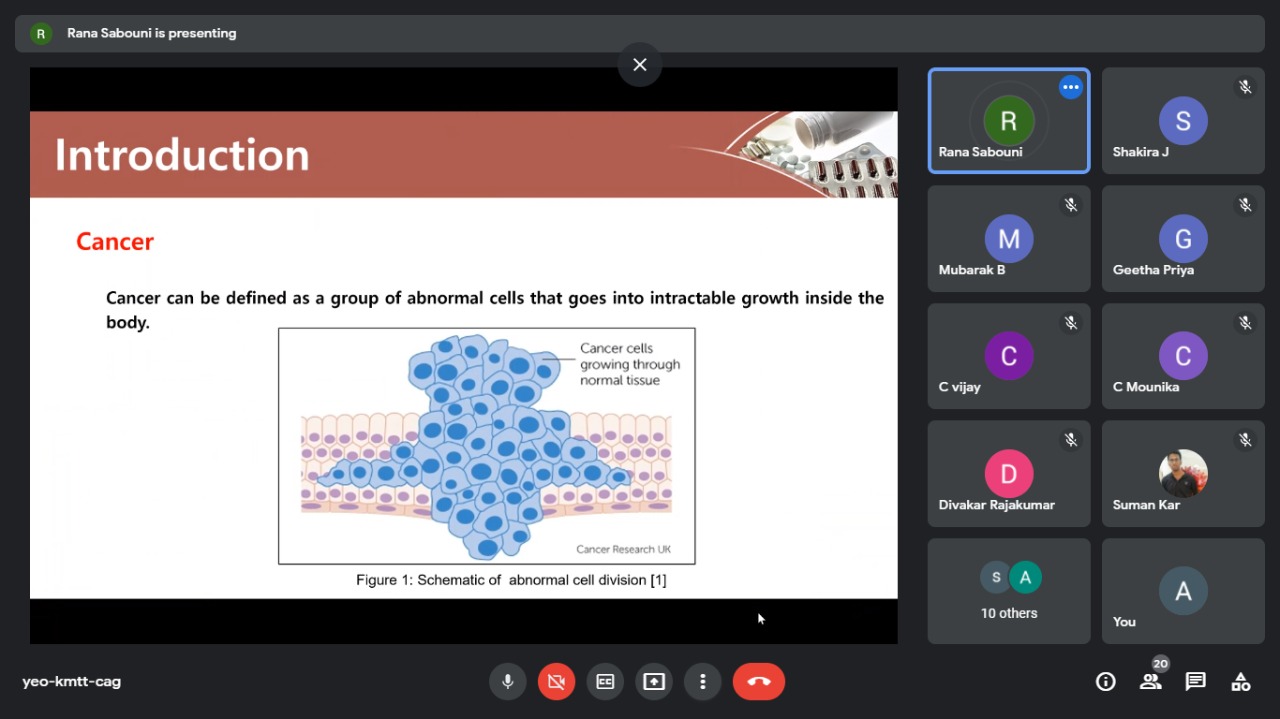
Task: Turn on the camera
Action: (x=556, y=682)
